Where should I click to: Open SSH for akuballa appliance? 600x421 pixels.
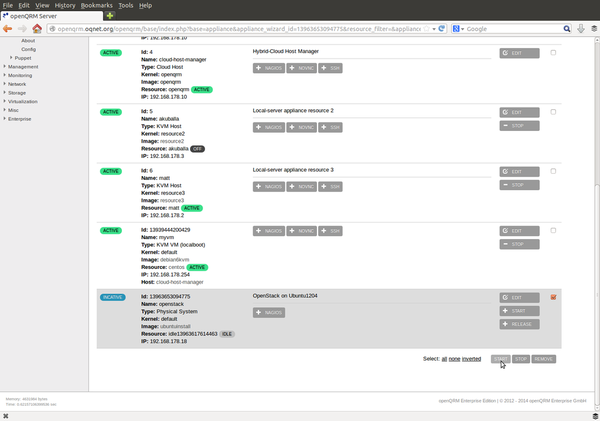pyautogui.click(x=330, y=127)
